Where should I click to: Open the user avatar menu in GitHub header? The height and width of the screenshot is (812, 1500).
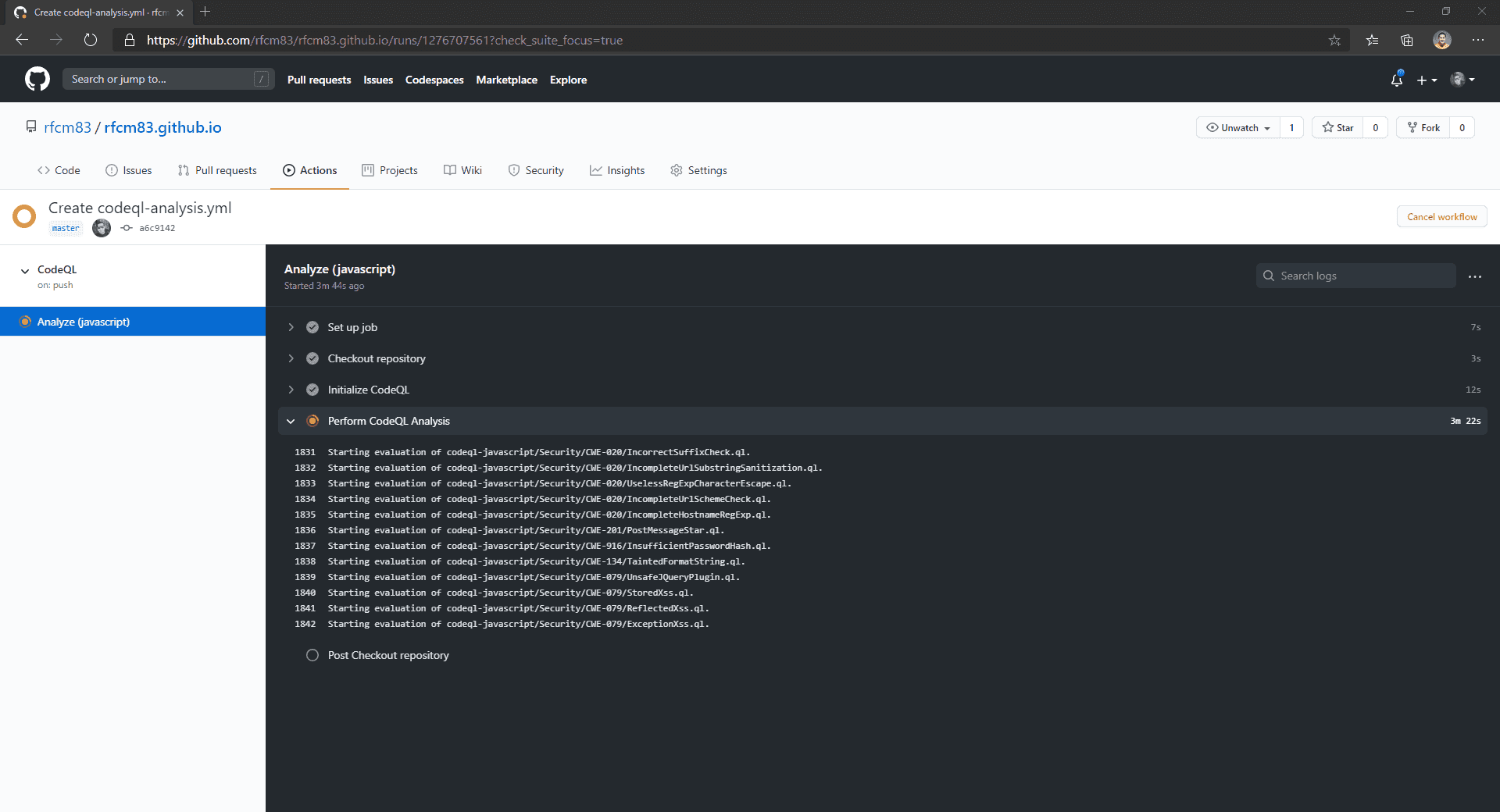coord(1462,79)
